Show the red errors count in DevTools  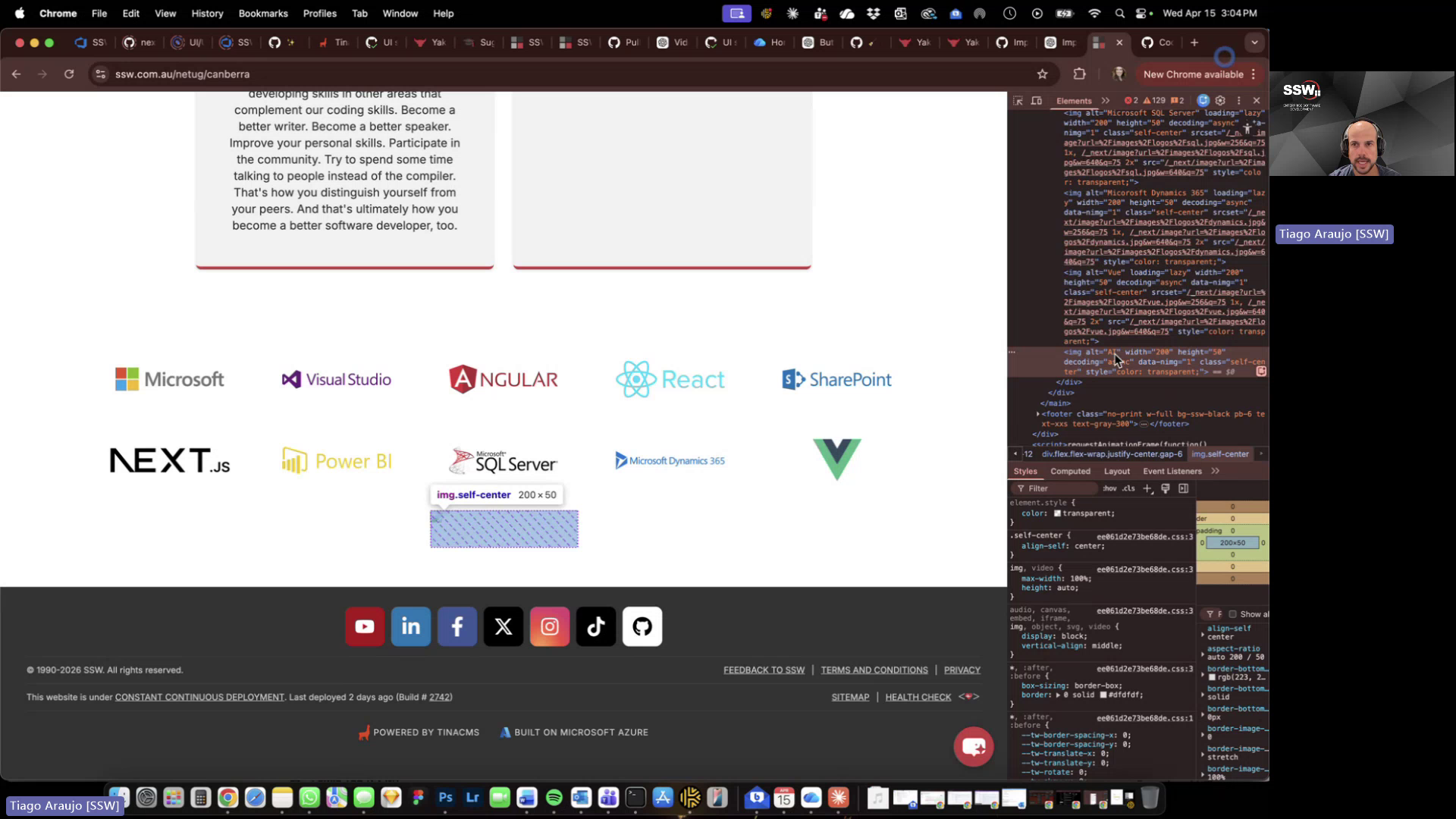point(1131,101)
